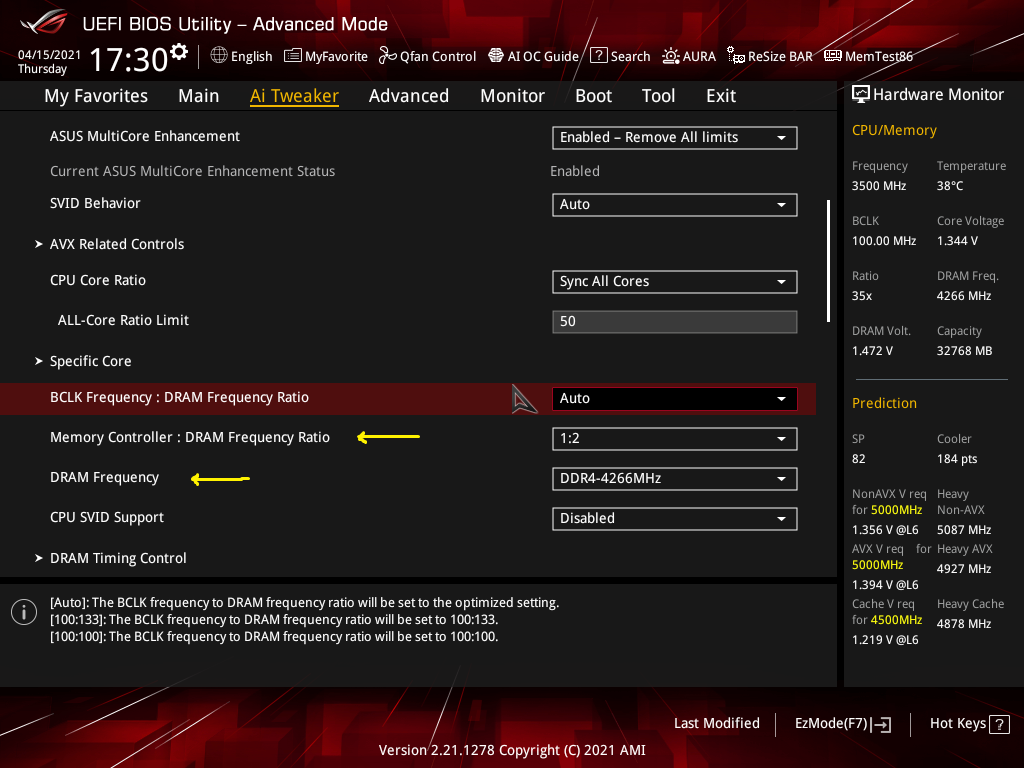
Task: Open the Tool tab
Action: point(658,96)
